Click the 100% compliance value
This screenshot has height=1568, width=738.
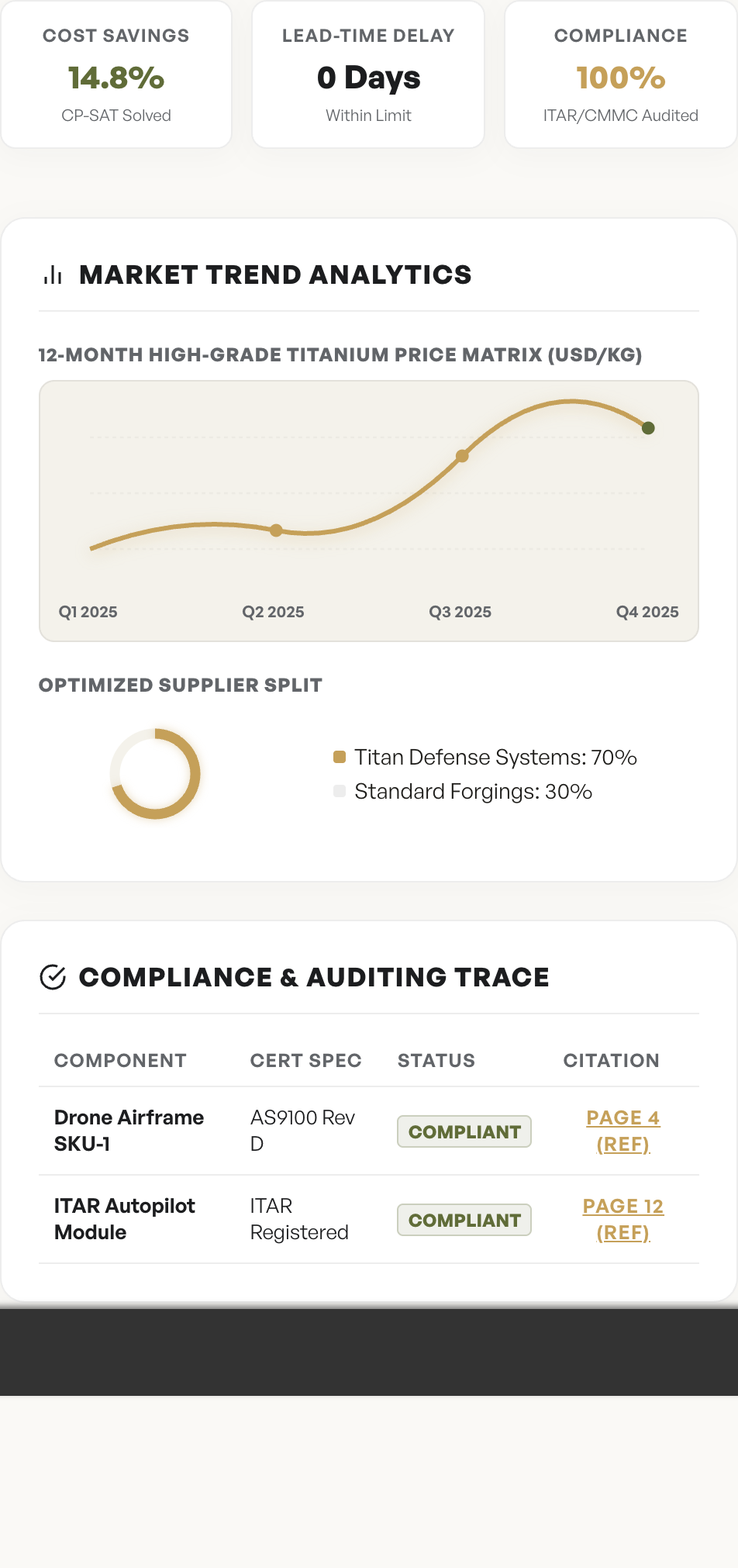[621, 78]
